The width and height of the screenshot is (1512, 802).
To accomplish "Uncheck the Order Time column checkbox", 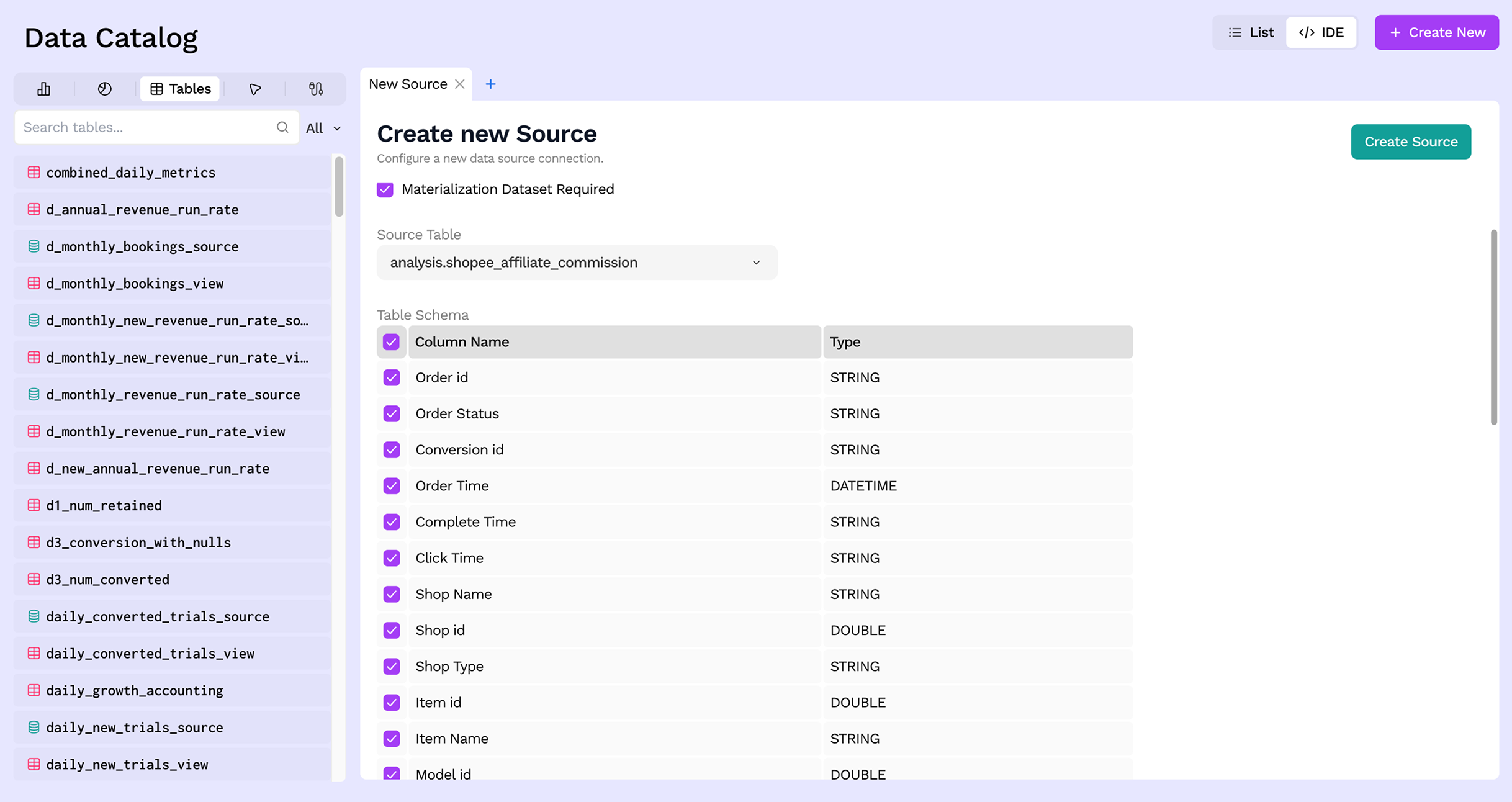I will 391,486.
